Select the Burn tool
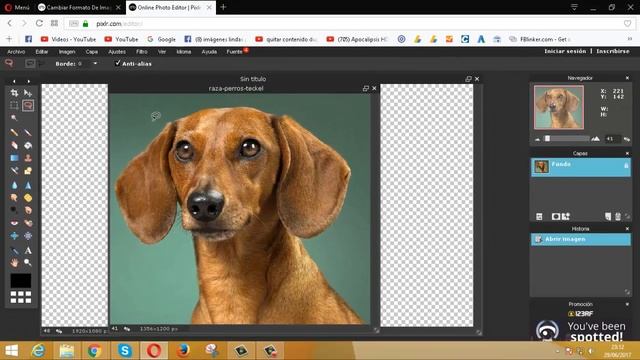640x360 pixels. (x=28, y=211)
